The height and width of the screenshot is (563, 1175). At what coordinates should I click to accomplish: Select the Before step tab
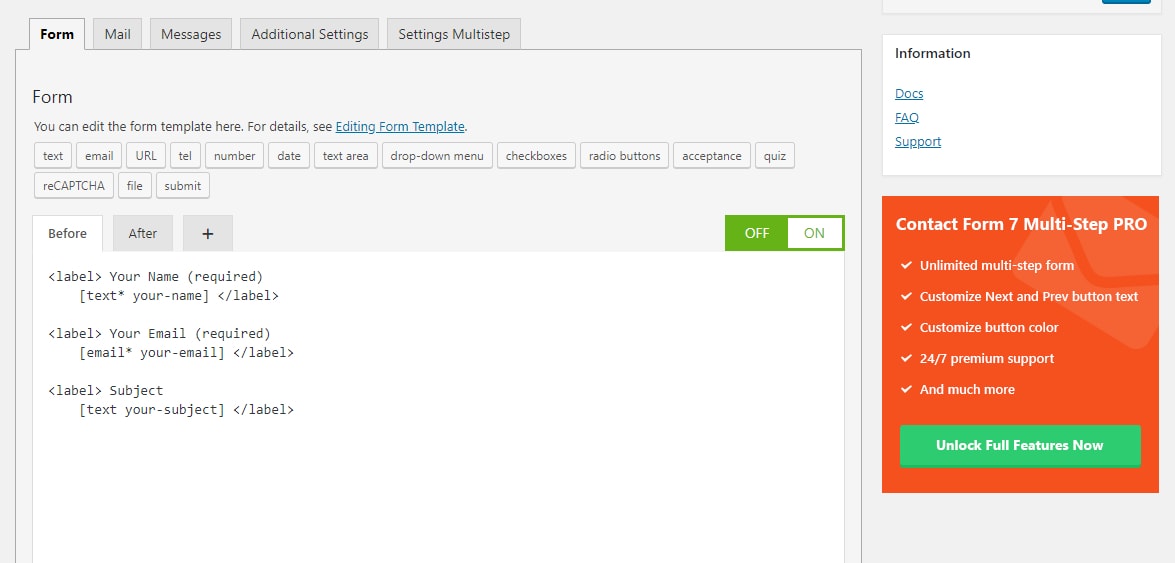point(67,233)
